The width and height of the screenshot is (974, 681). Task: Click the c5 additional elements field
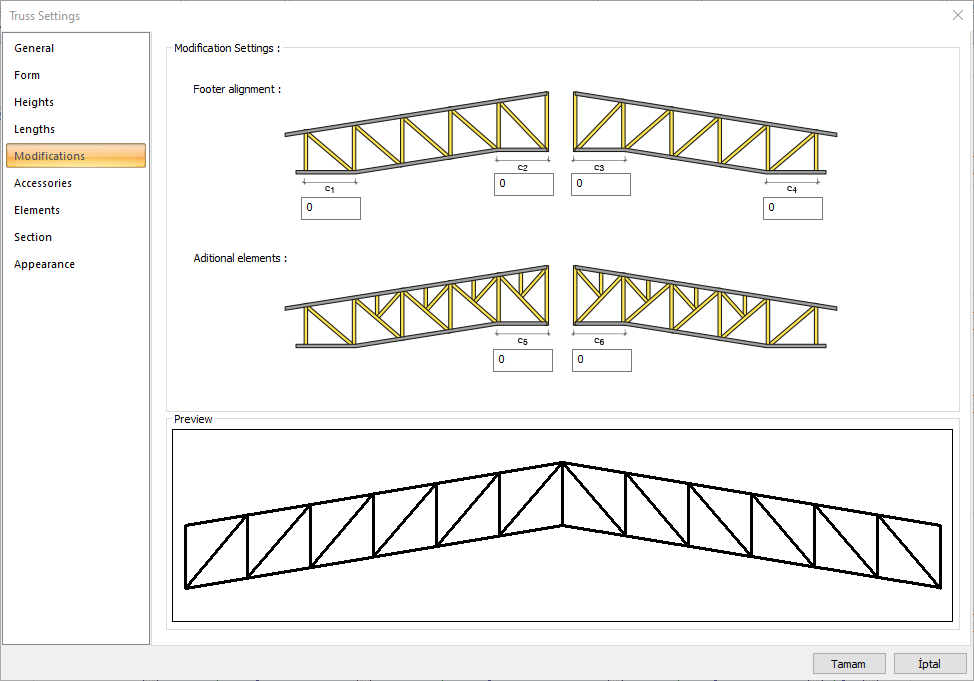tap(523, 360)
